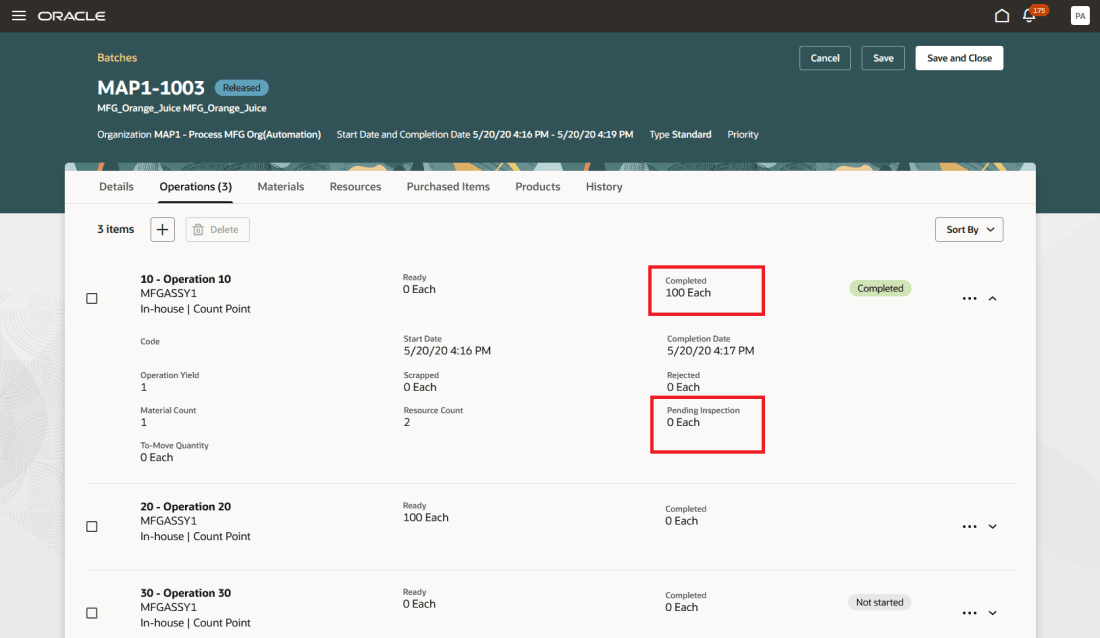
Task: Click the 30 - Operation 30 title
Action: pyautogui.click(x=186, y=593)
